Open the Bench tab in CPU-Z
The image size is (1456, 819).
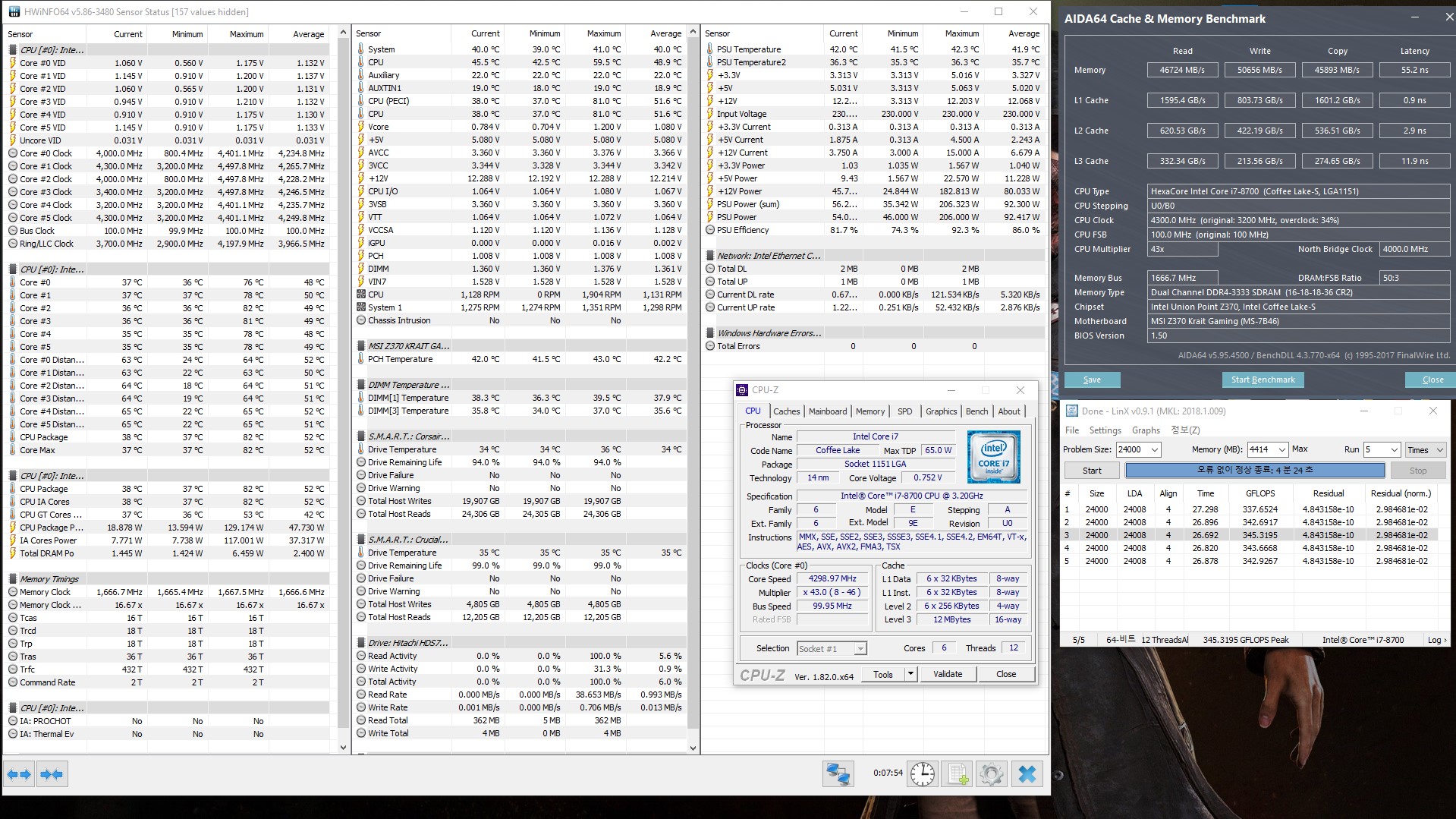click(x=976, y=411)
